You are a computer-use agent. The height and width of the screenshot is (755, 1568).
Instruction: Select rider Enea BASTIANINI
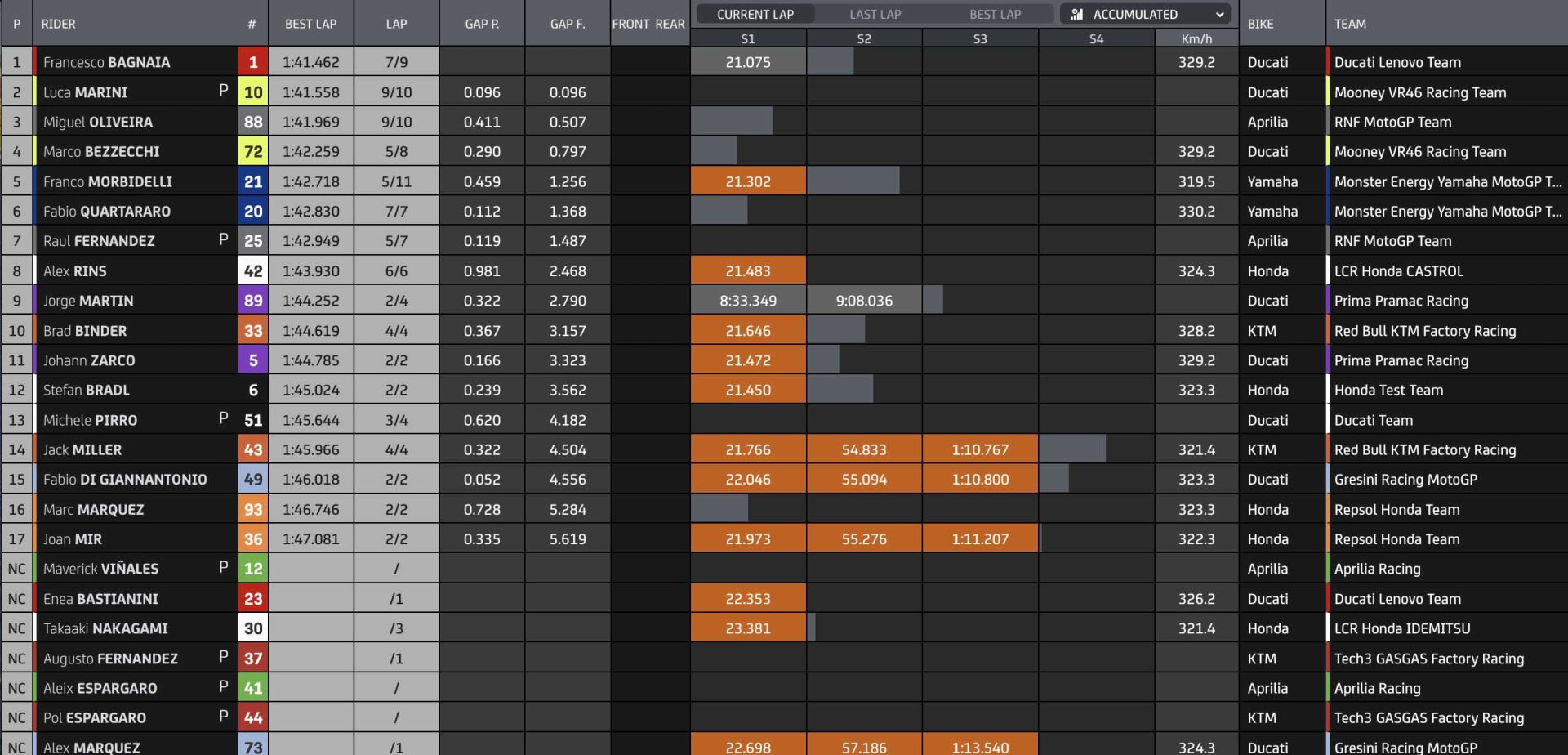point(100,598)
